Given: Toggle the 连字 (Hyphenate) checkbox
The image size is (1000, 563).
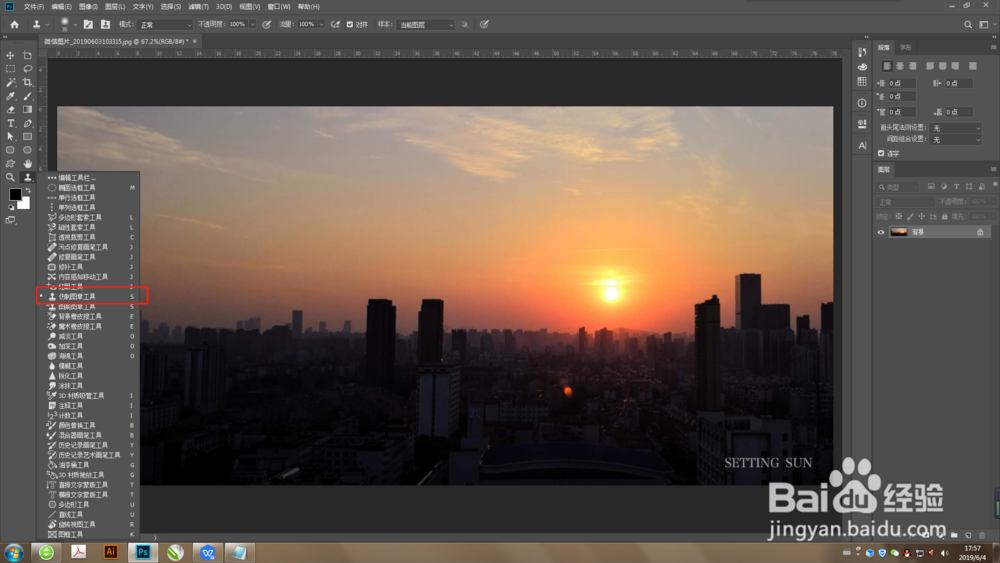Looking at the screenshot, I should coord(881,153).
